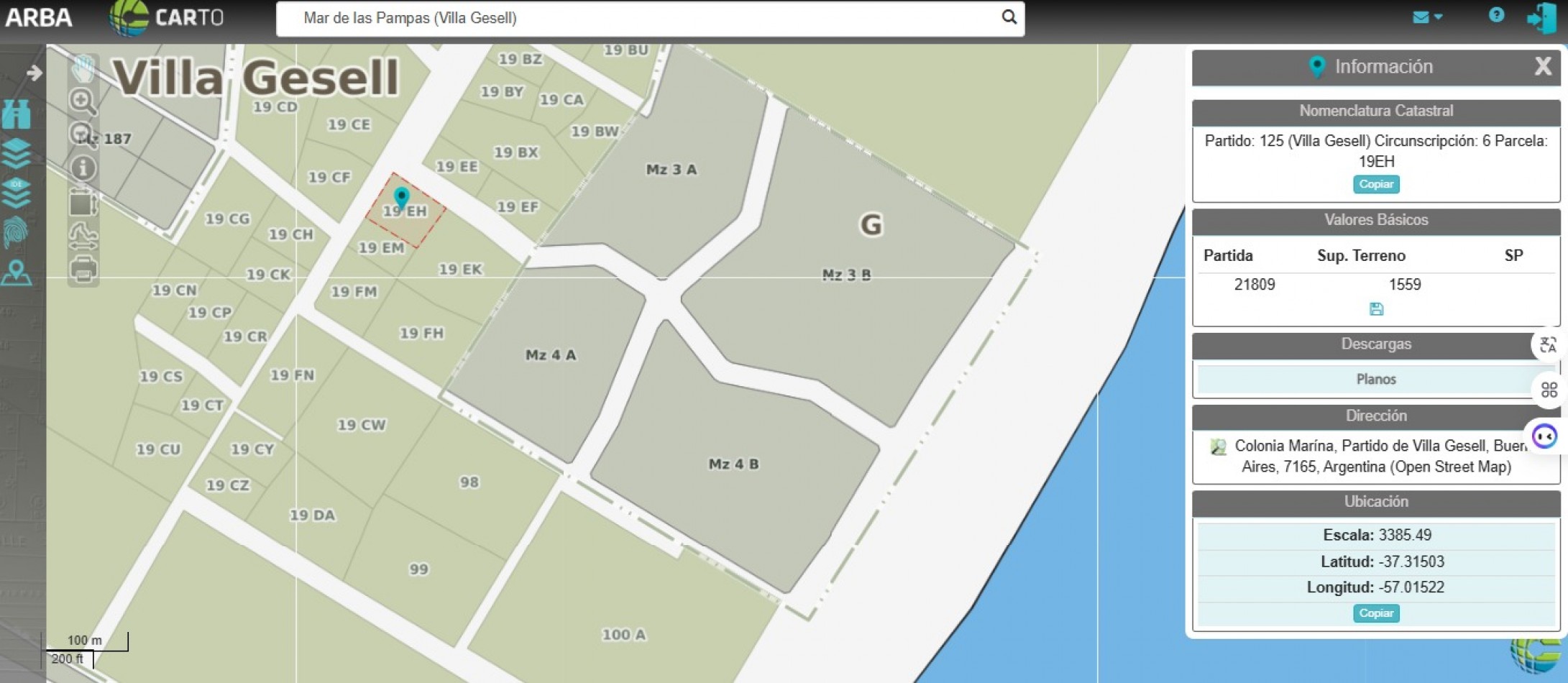Image resolution: width=1568 pixels, height=683 pixels.
Task: Click block label Mz 4 B
Action: tap(733, 464)
